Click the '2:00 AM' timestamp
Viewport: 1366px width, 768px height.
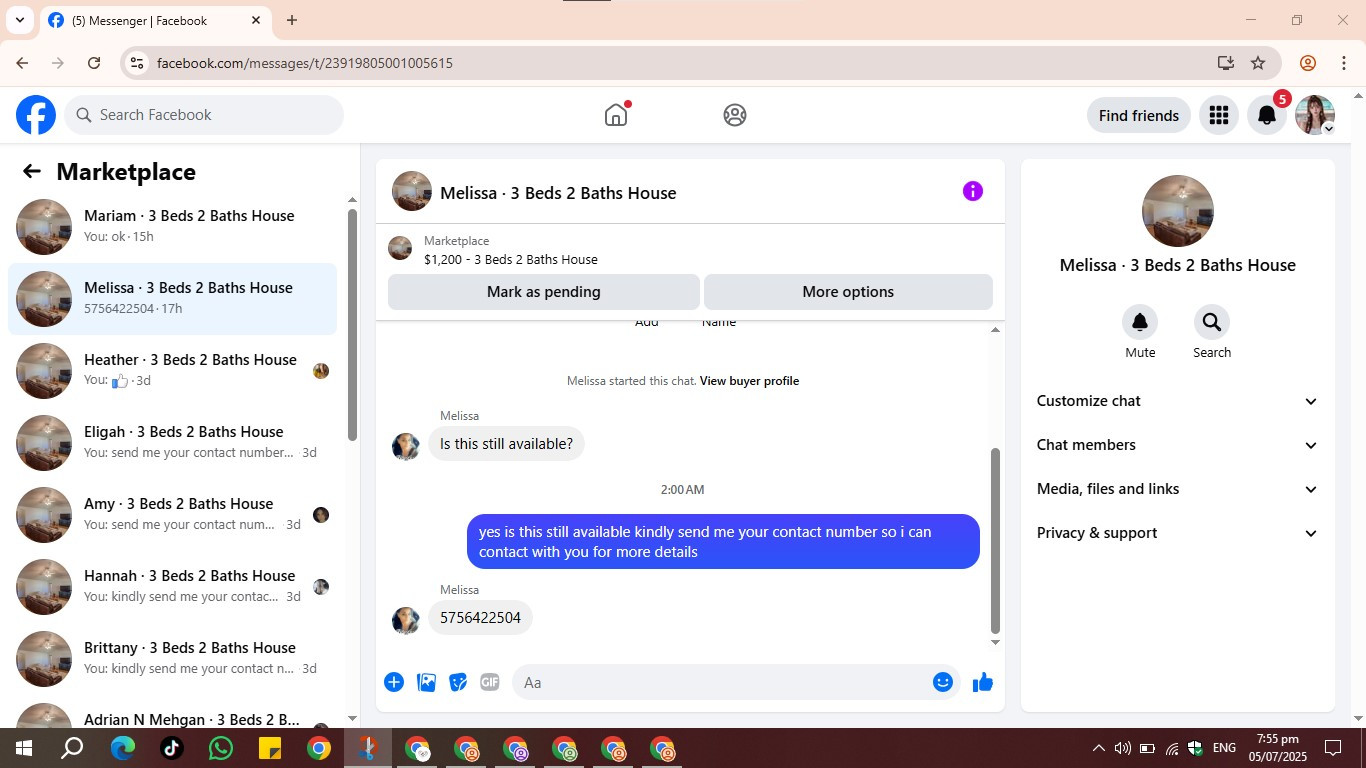tap(682, 490)
